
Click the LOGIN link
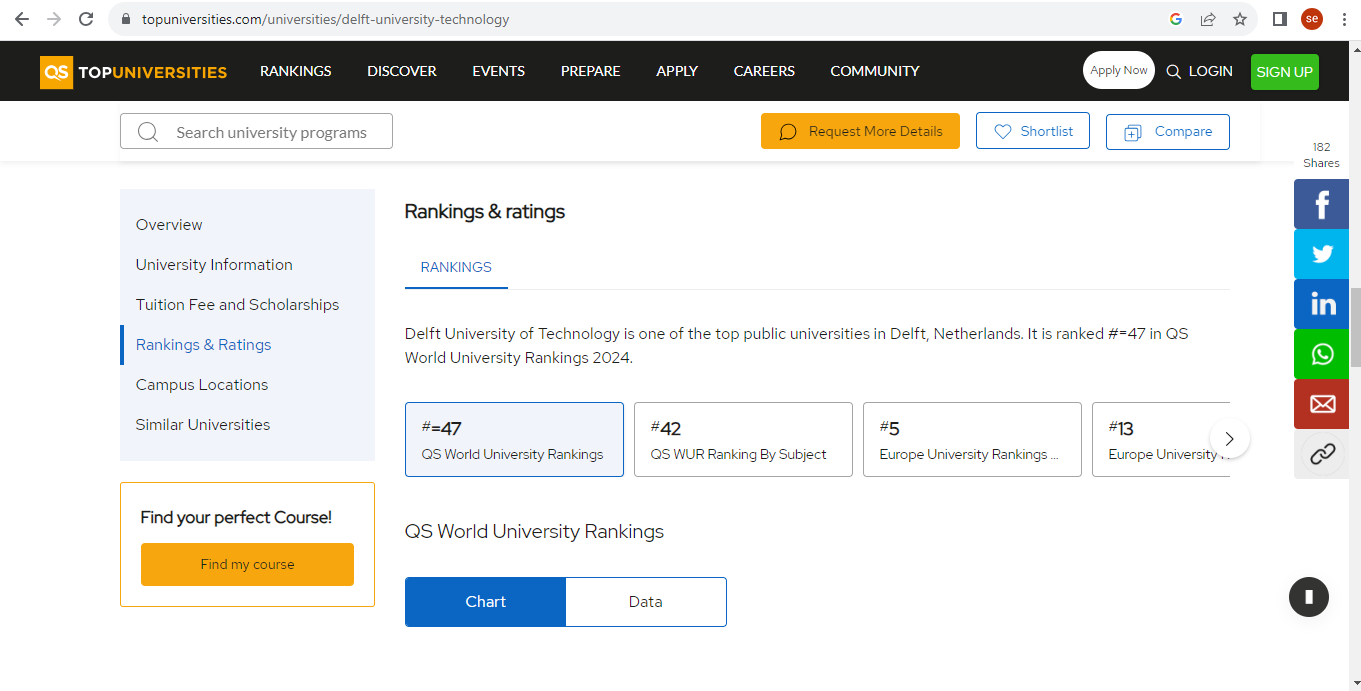[x=1210, y=71]
